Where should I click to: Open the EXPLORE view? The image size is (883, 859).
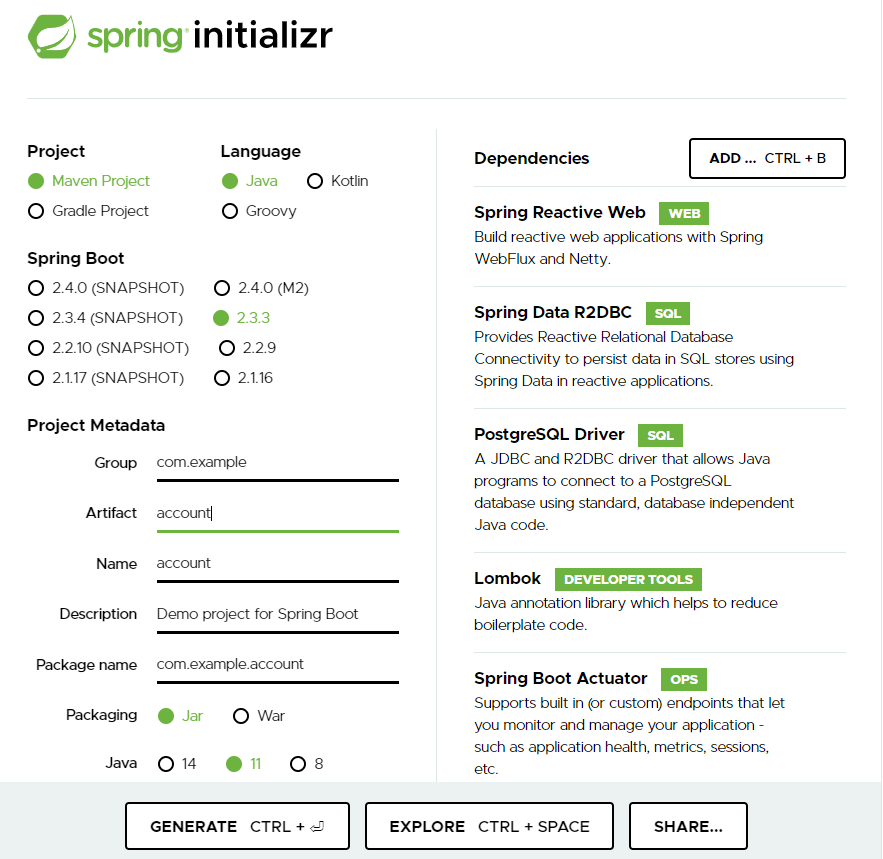click(x=488, y=825)
